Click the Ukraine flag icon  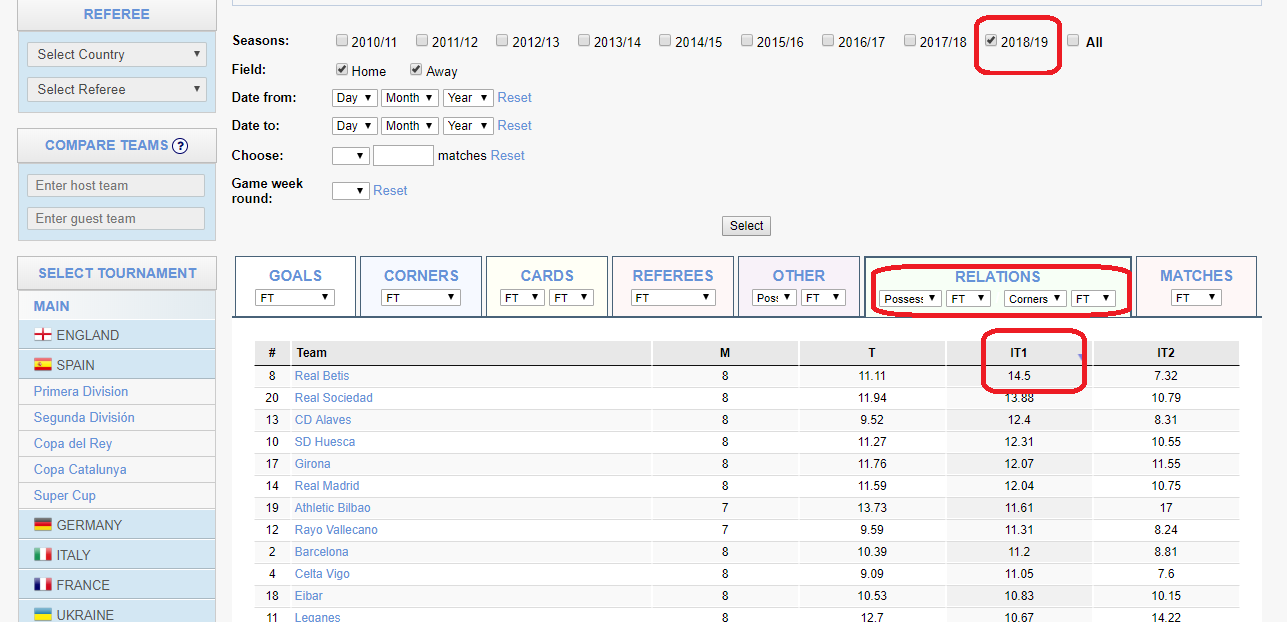click(x=43, y=614)
